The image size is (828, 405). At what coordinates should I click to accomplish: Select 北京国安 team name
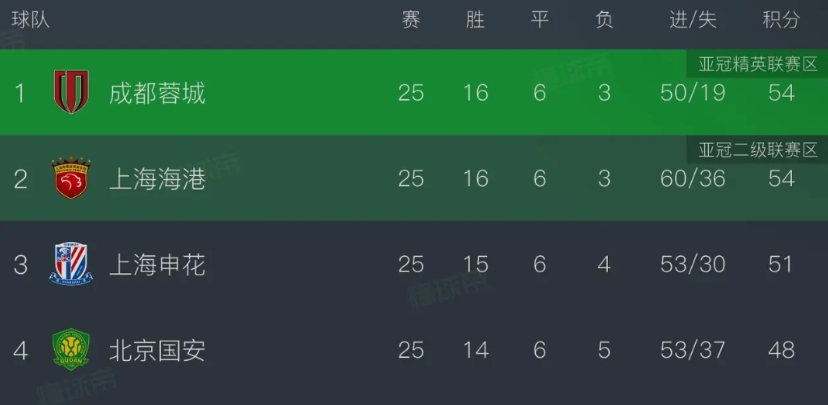157,350
